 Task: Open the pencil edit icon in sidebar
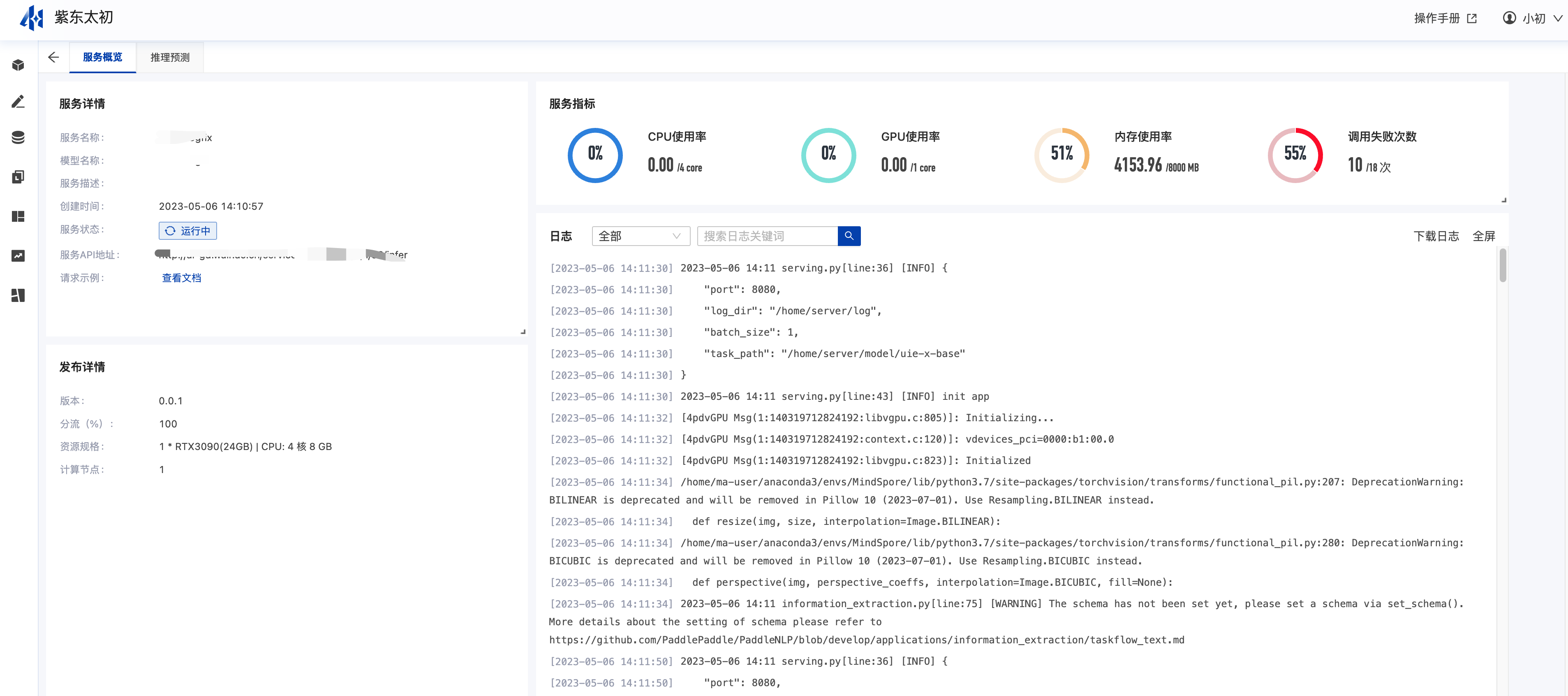click(18, 102)
